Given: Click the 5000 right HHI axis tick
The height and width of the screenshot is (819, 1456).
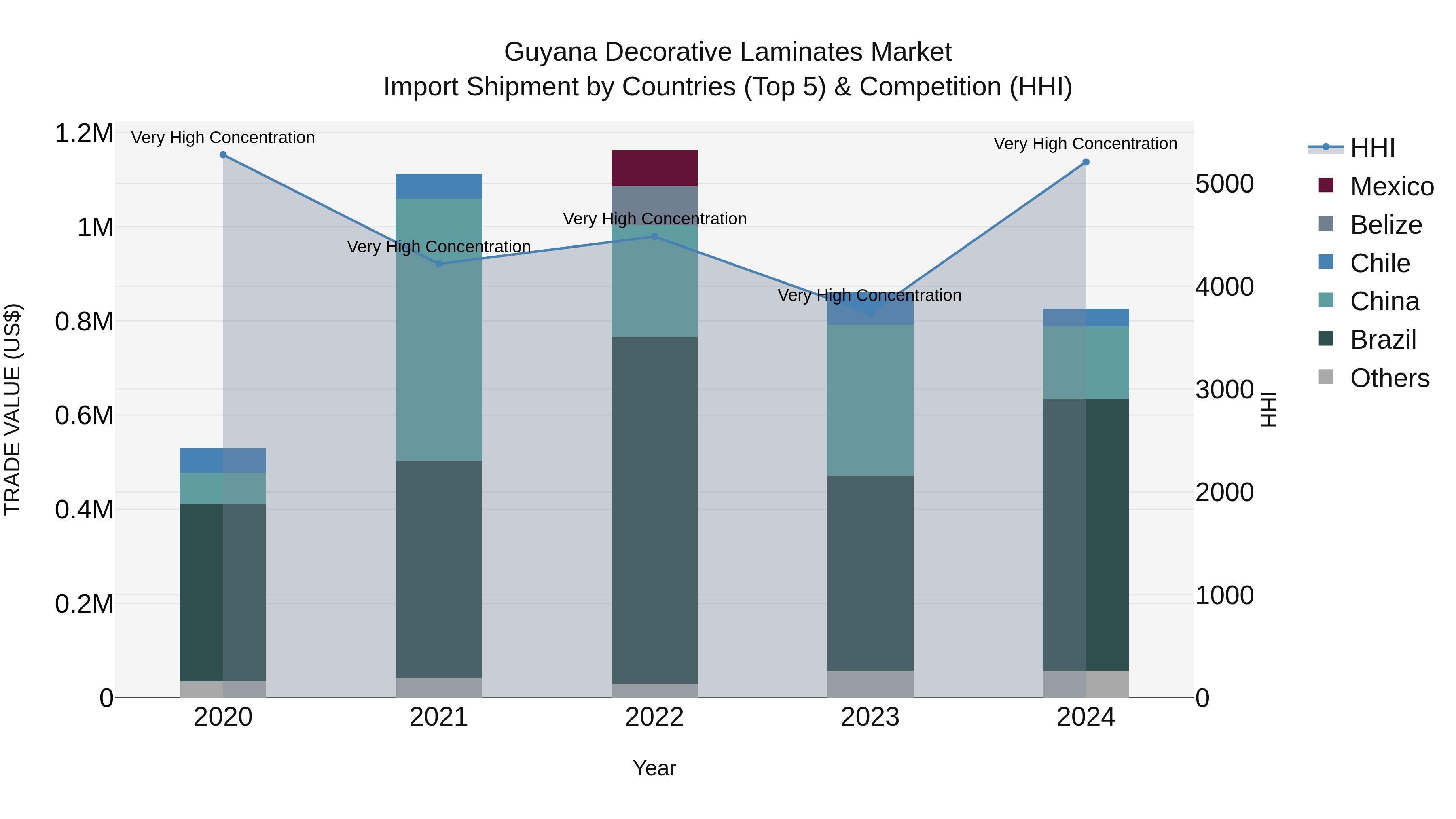Looking at the screenshot, I should coord(1225,184).
